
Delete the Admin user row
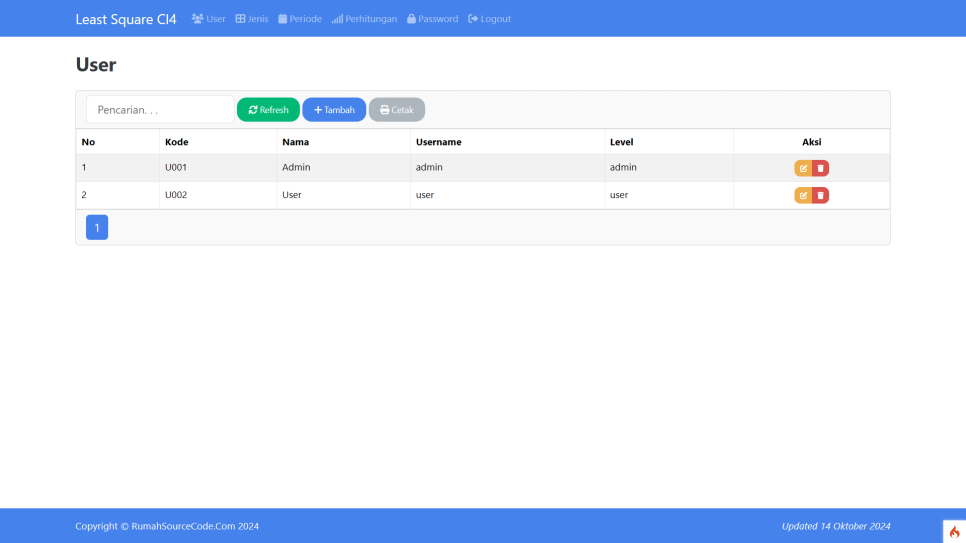coord(820,168)
